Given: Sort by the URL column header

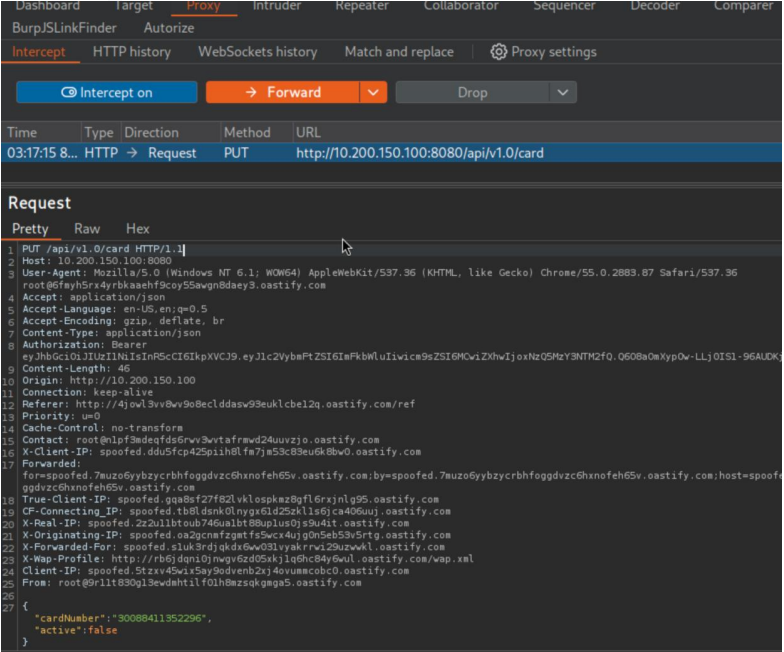Looking at the screenshot, I should coord(308,133).
